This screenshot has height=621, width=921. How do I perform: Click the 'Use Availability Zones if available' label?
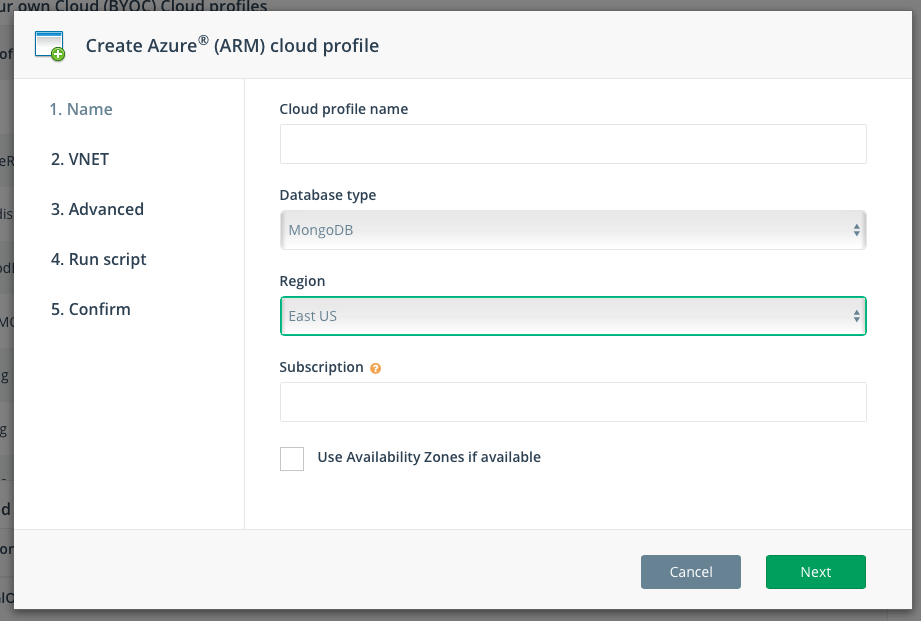tap(429, 457)
